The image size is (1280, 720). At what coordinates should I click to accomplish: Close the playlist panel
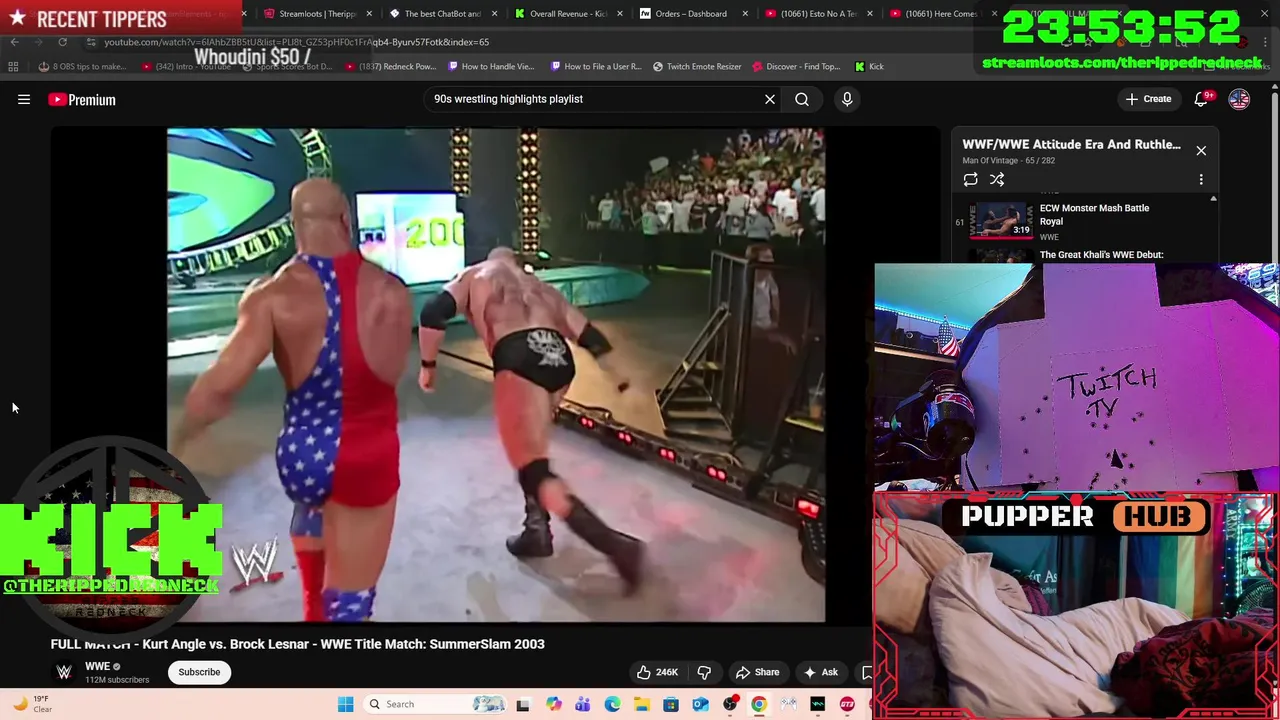tap(1201, 151)
